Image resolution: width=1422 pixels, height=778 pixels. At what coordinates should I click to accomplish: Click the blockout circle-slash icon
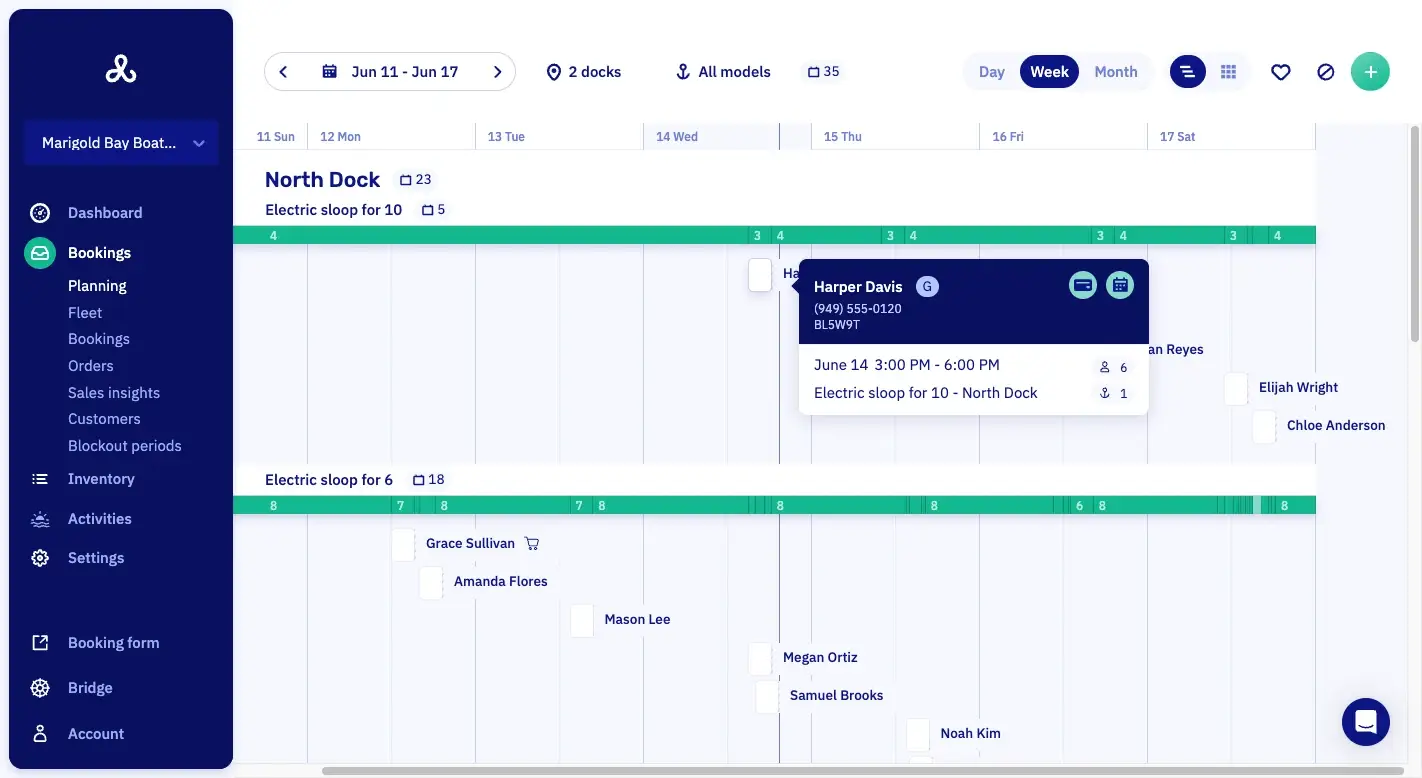(x=1326, y=72)
